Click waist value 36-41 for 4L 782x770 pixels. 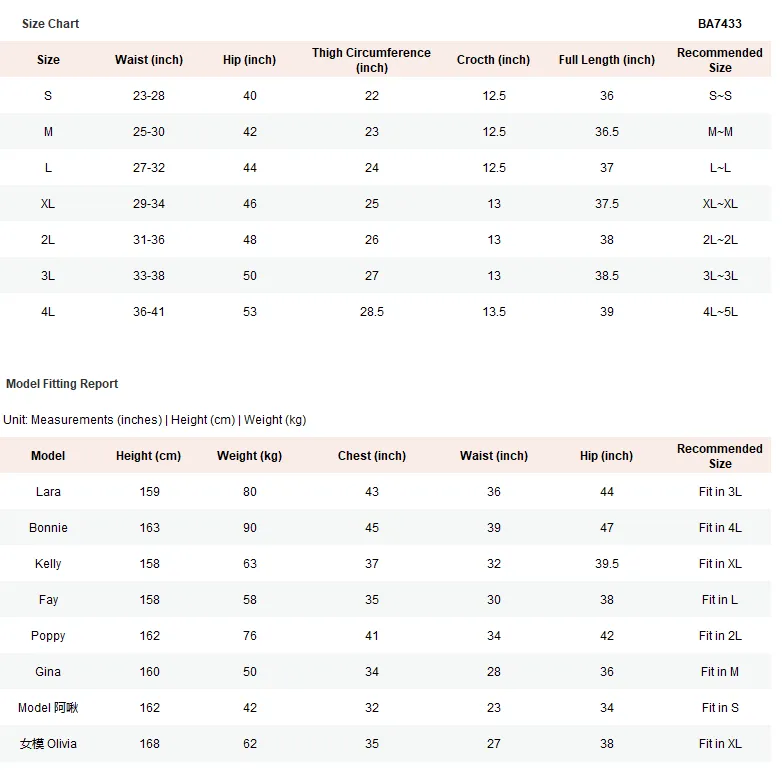(x=149, y=312)
